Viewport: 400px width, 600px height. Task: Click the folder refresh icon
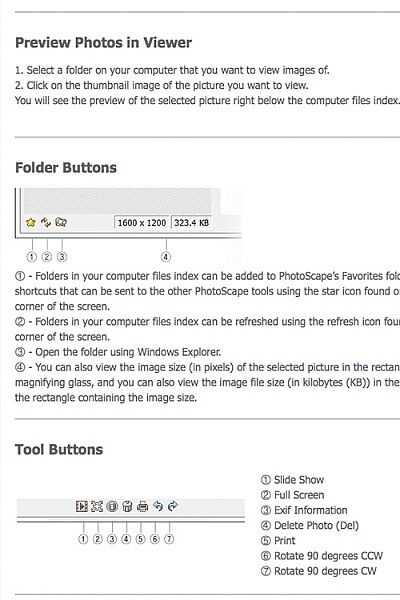[x=46, y=222]
